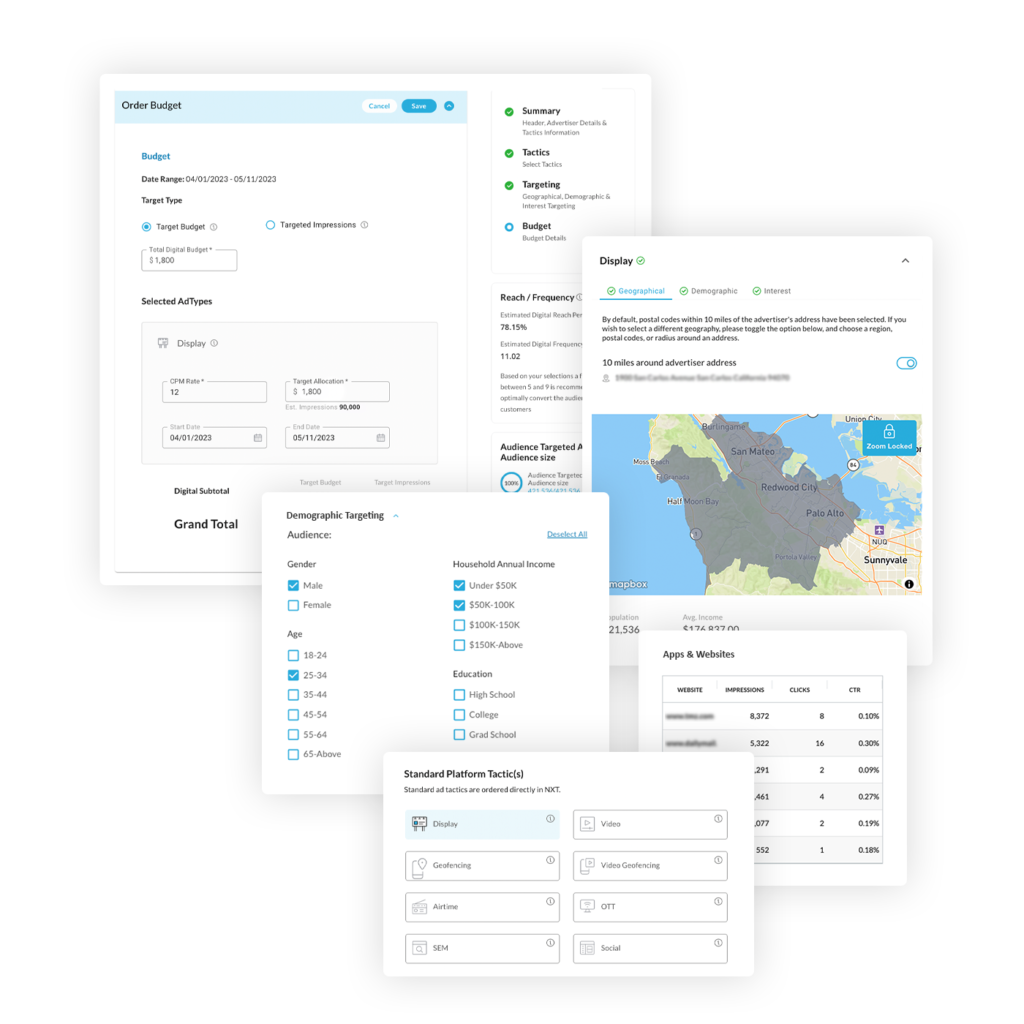
Task: Click the Save button
Action: [418, 106]
